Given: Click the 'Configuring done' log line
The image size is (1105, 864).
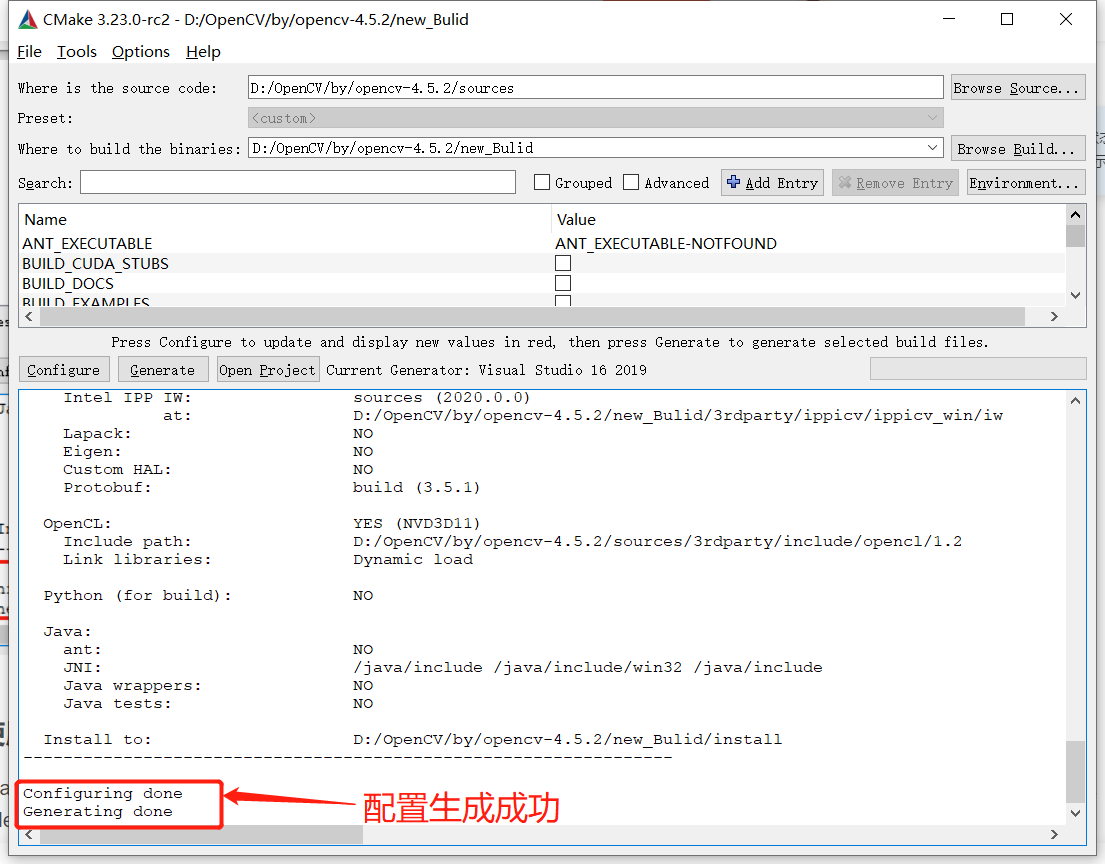Looking at the screenshot, I should [103, 794].
